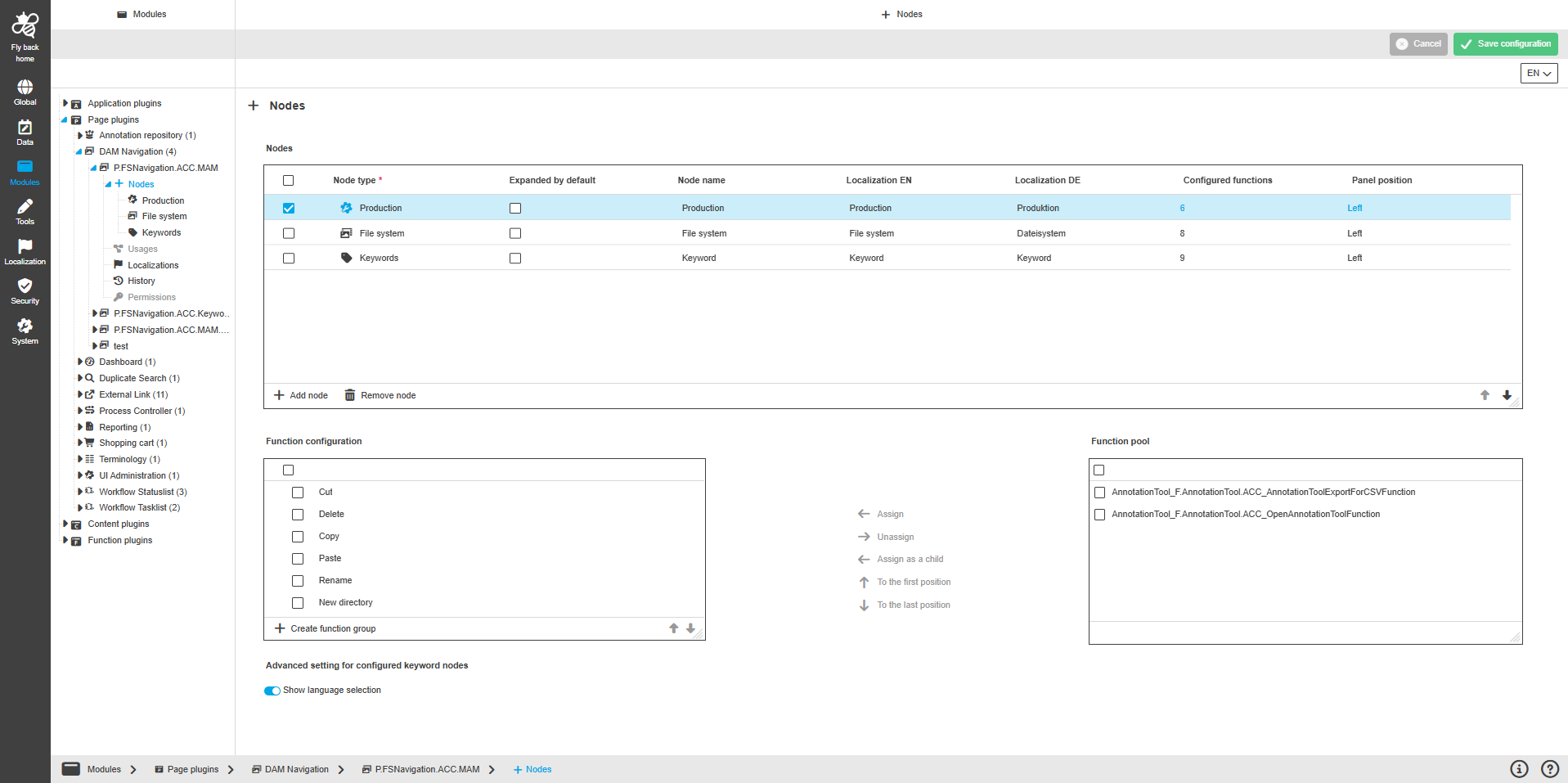Image resolution: width=1568 pixels, height=783 pixels.
Task: Collapse the Page plugins tree node
Action: tap(64, 119)
